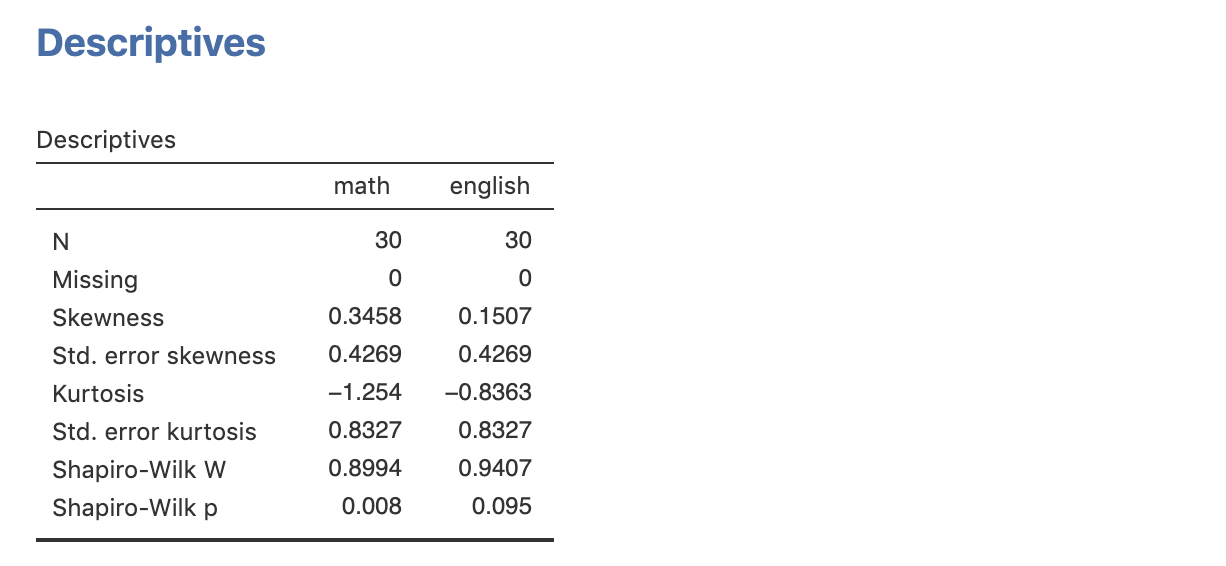Select the Kurtosis row label
Viewport: 1226px width, 566px height.
tap(98, 394)
